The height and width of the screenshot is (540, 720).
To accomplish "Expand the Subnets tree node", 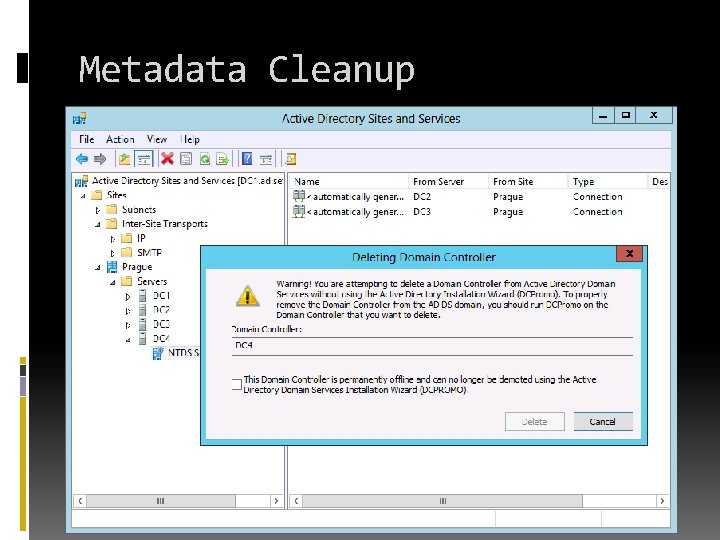I will pos(97,210).
